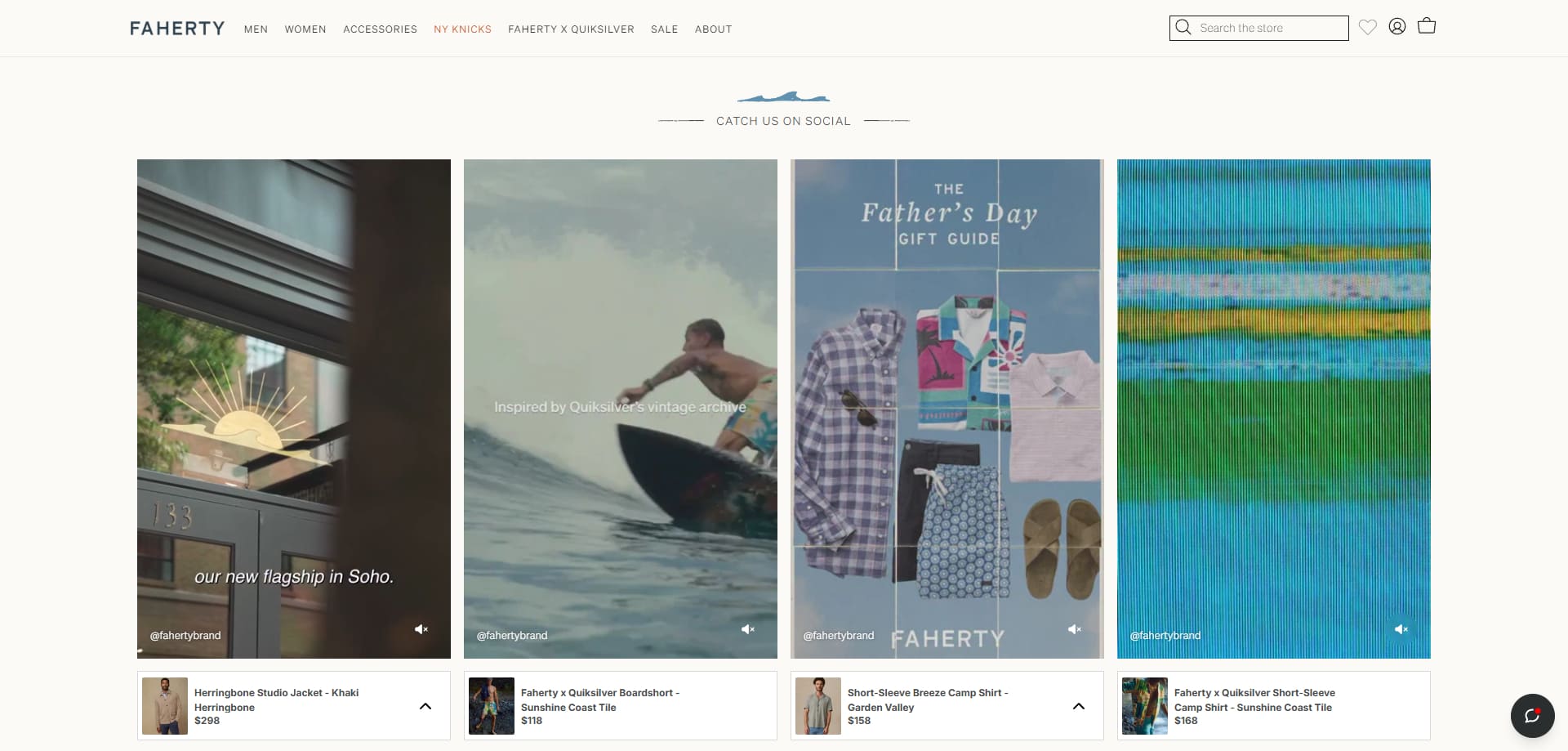Open the Sale menu
1568x751 pixels.
click(x=664, y=29)
